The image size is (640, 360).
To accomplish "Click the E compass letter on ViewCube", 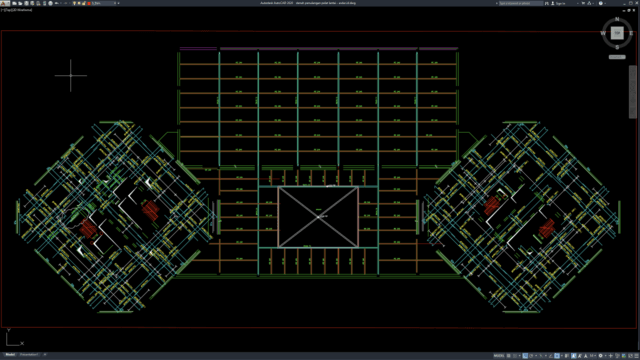I will pos(631,33).
